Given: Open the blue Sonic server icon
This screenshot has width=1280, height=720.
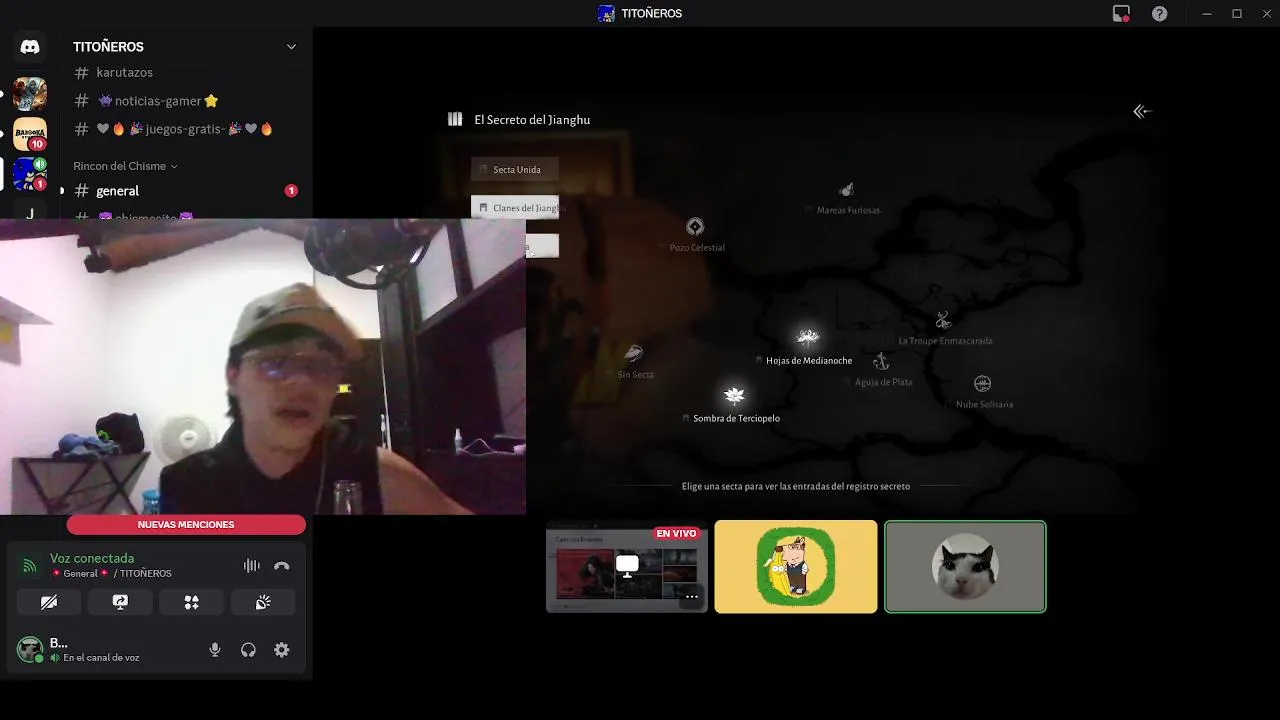Looking at the screenshot, I should click(x=29, y=174).
